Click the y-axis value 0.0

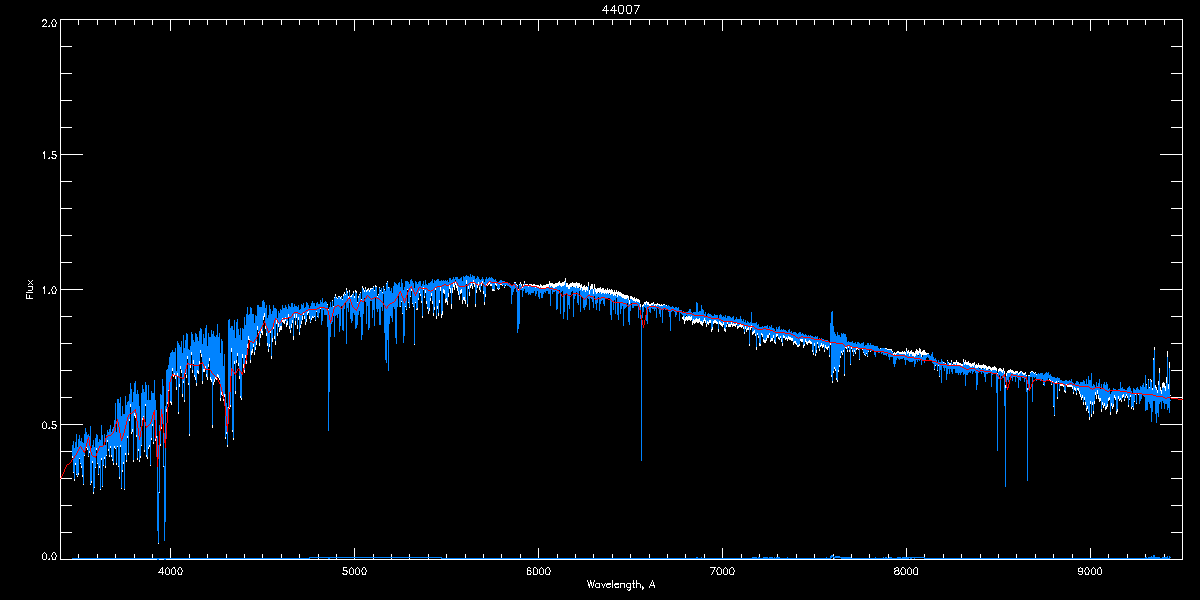(49, 556)
